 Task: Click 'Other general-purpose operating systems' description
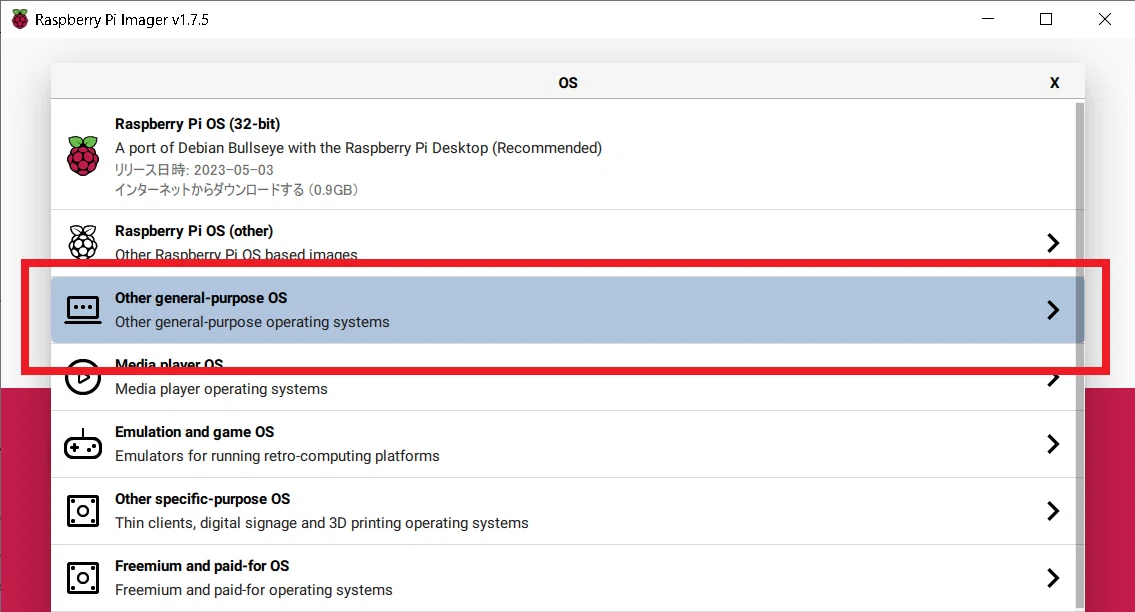pyautogui.click(x=252, y=322)
